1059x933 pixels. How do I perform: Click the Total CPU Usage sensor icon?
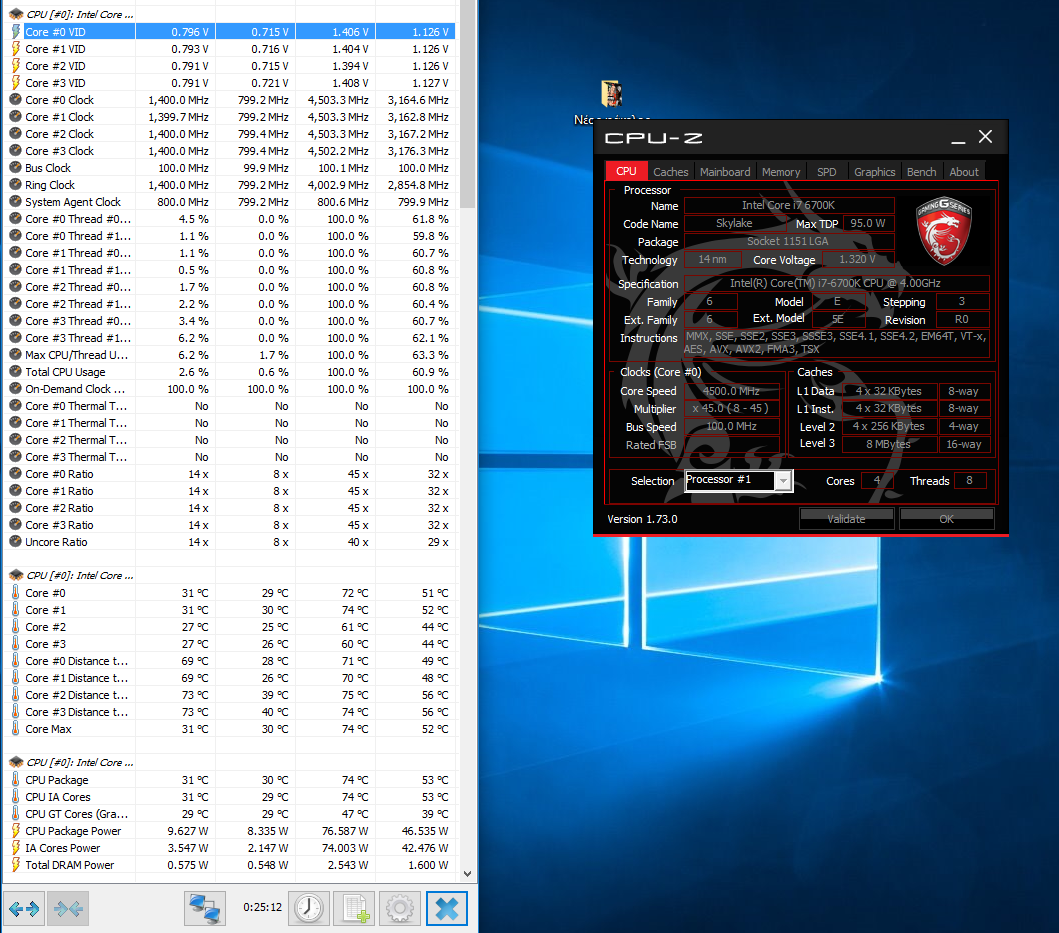point(16,372)
